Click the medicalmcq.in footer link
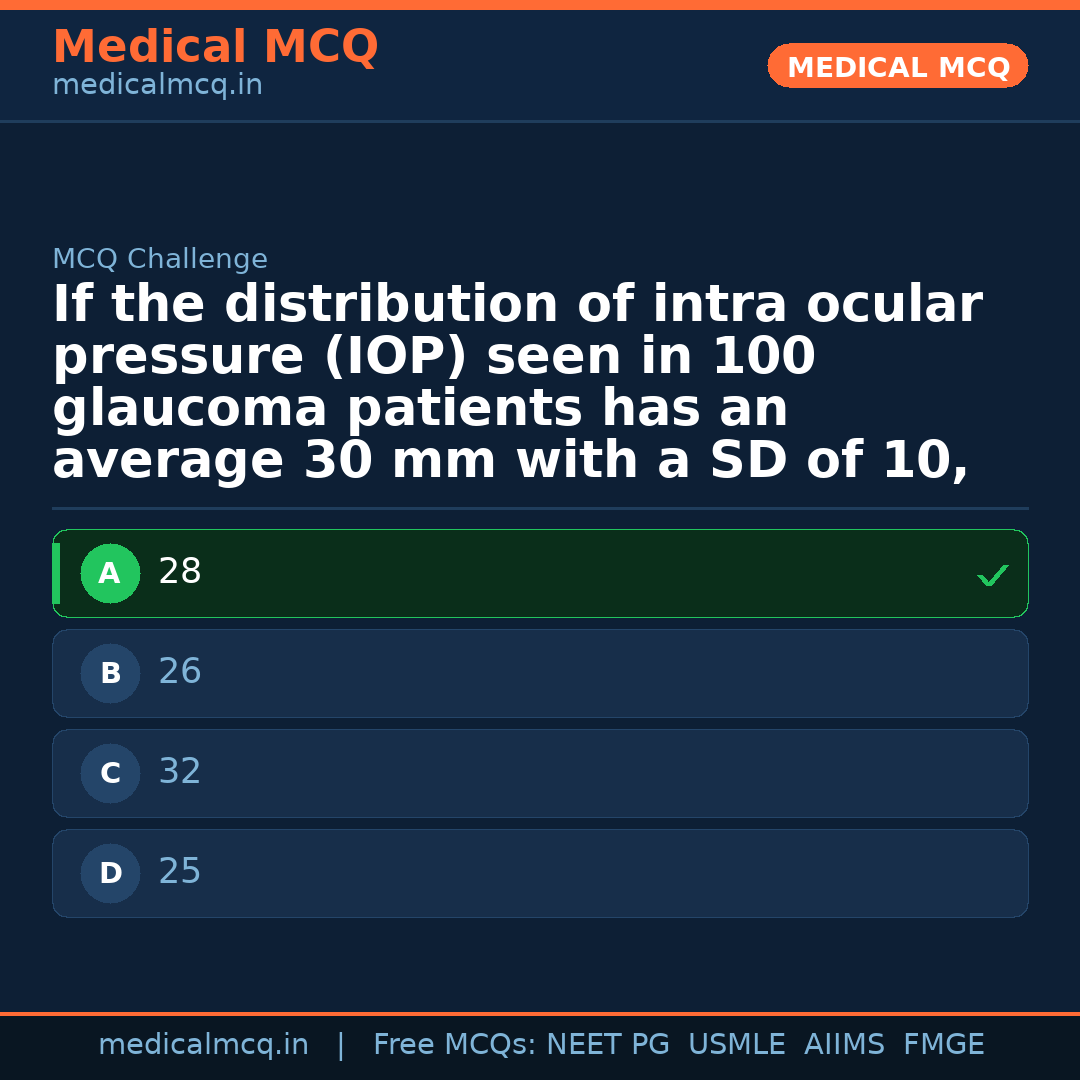This screenshot has height=1080, width=1080. [204, 1044]
